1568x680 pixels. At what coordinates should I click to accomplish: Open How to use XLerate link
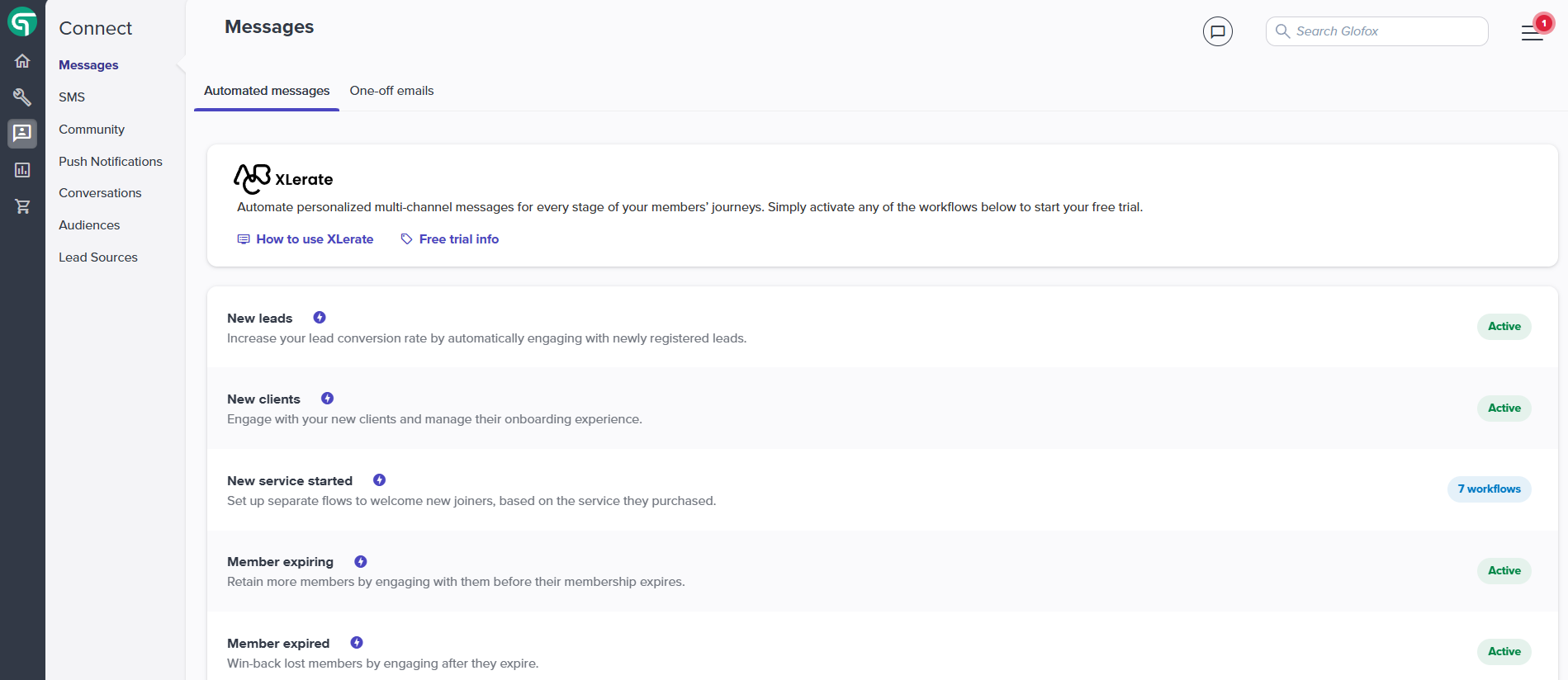tap(315, 239)
